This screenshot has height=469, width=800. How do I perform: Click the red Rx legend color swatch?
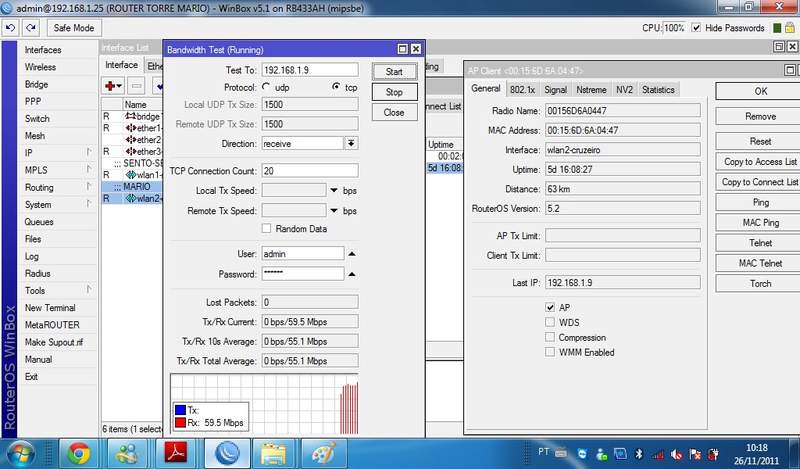(180, 423)
